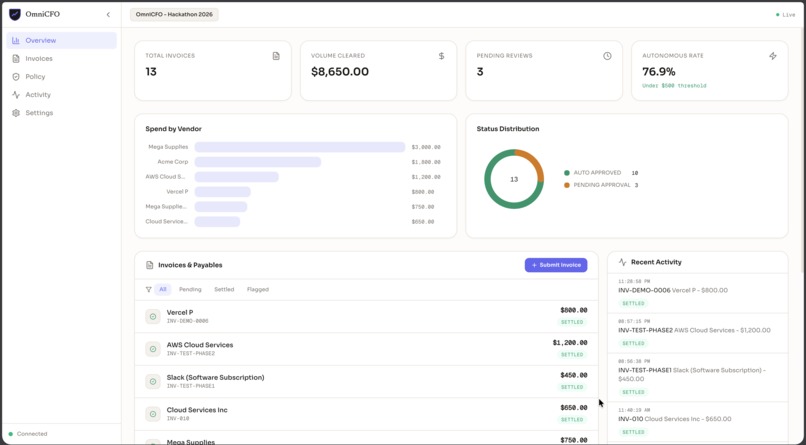Screen dimensions: 806x445
Task: Click the INV-TEST-PHASE2 invoice ID under AWS
Action: [191, 354]
